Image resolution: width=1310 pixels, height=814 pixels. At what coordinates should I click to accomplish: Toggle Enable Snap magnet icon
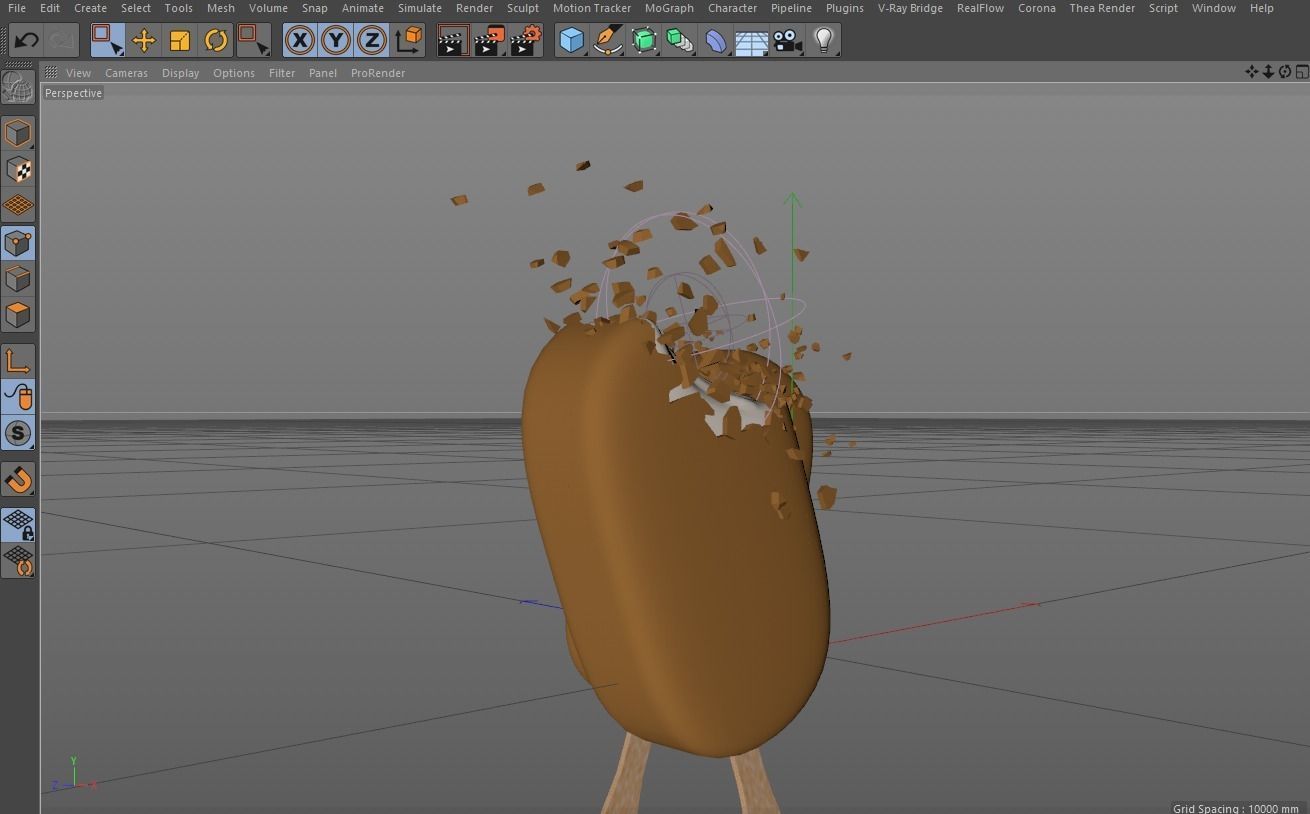point(18,479)
